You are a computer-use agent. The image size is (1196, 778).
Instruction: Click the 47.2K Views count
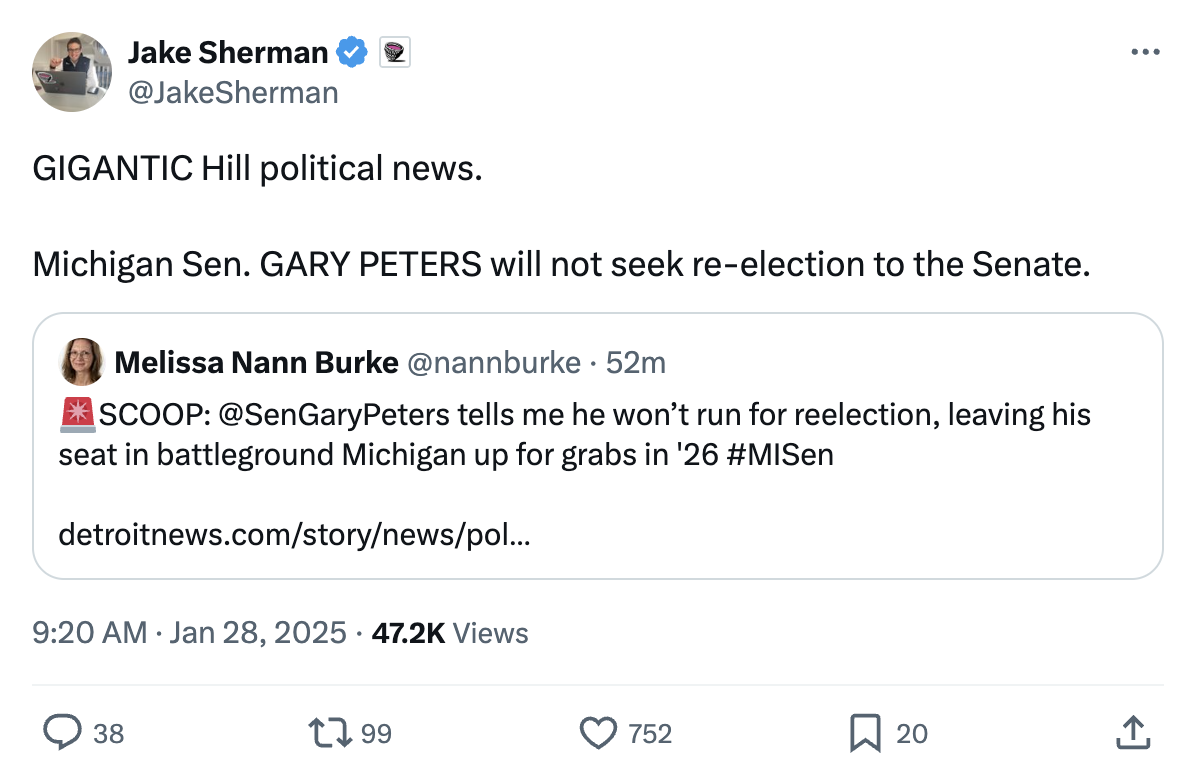(x=449, y=632)
